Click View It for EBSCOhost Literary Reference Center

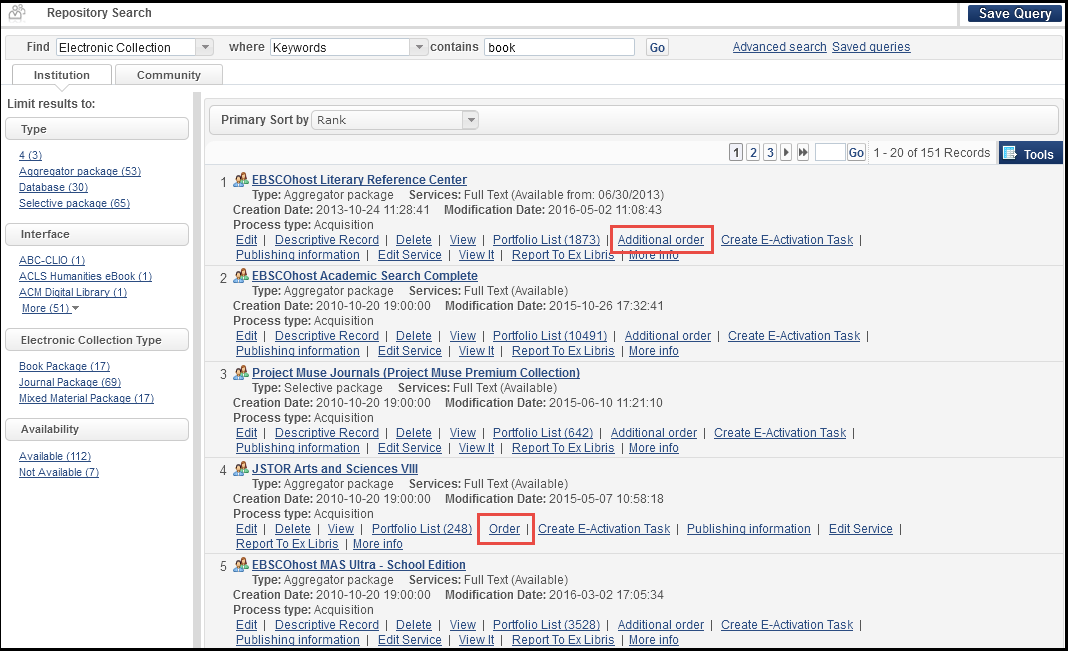pyautogui.click(x=476, y=255)
